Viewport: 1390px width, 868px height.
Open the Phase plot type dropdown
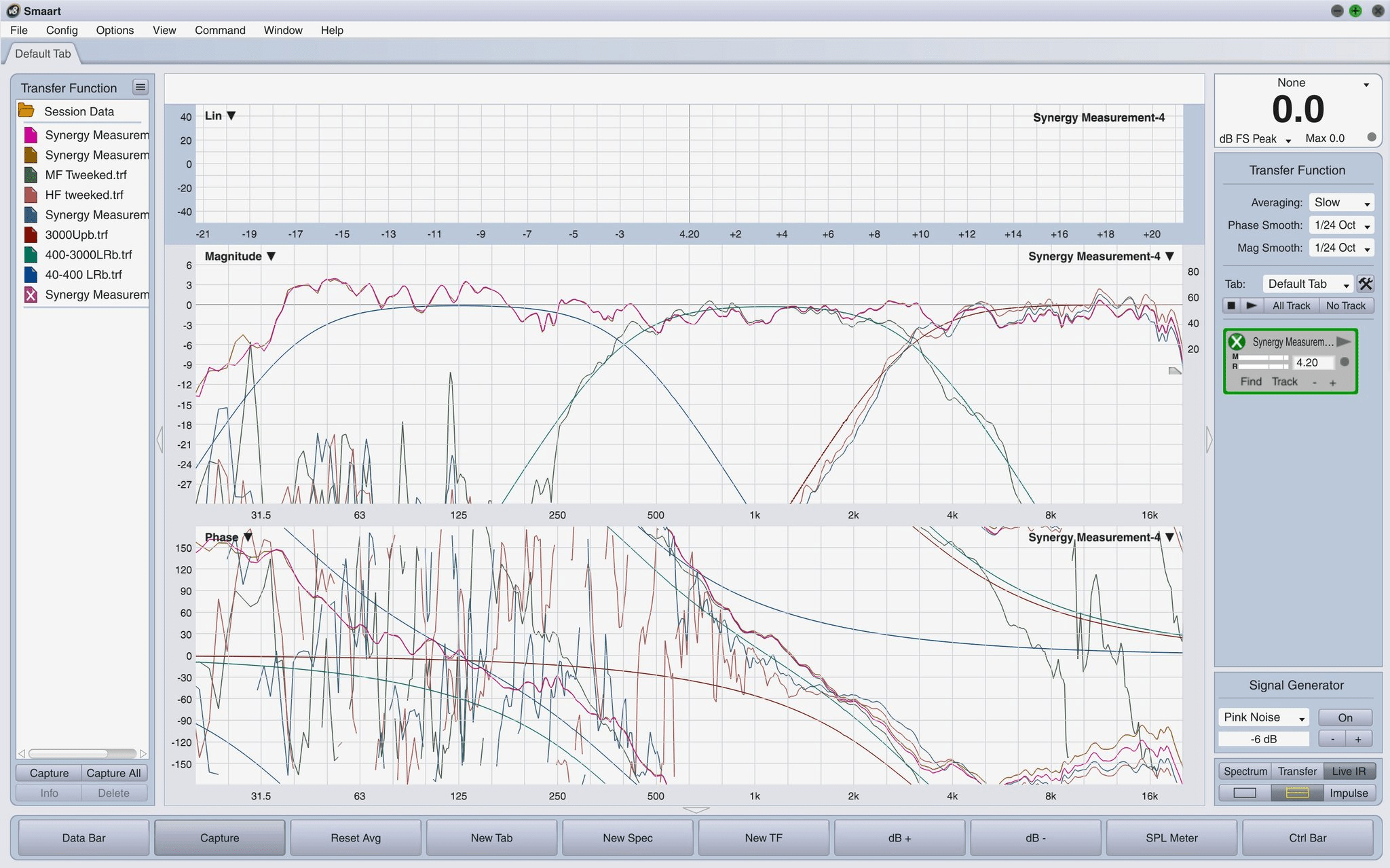coord(228,537)
